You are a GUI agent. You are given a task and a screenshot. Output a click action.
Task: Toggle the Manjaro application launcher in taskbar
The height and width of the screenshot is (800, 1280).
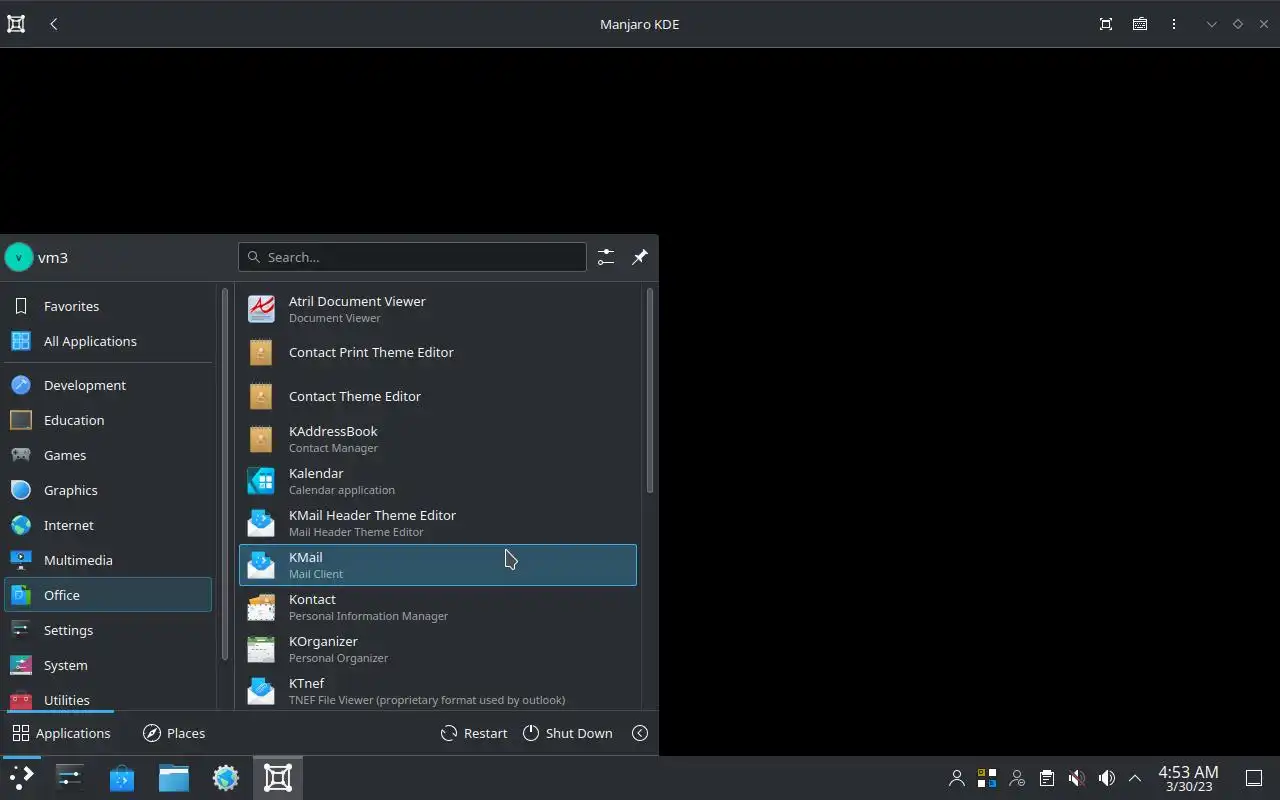[21, 778]
